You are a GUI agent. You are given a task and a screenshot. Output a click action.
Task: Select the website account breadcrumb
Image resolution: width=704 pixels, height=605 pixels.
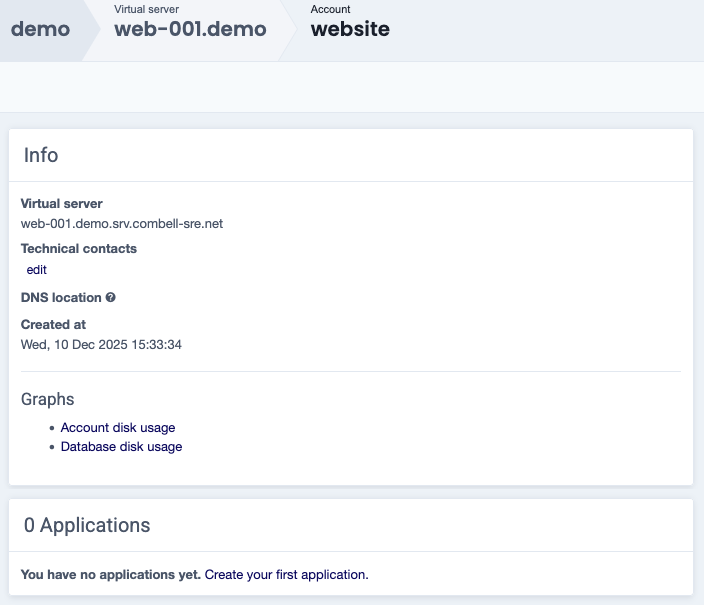(350, 29)
